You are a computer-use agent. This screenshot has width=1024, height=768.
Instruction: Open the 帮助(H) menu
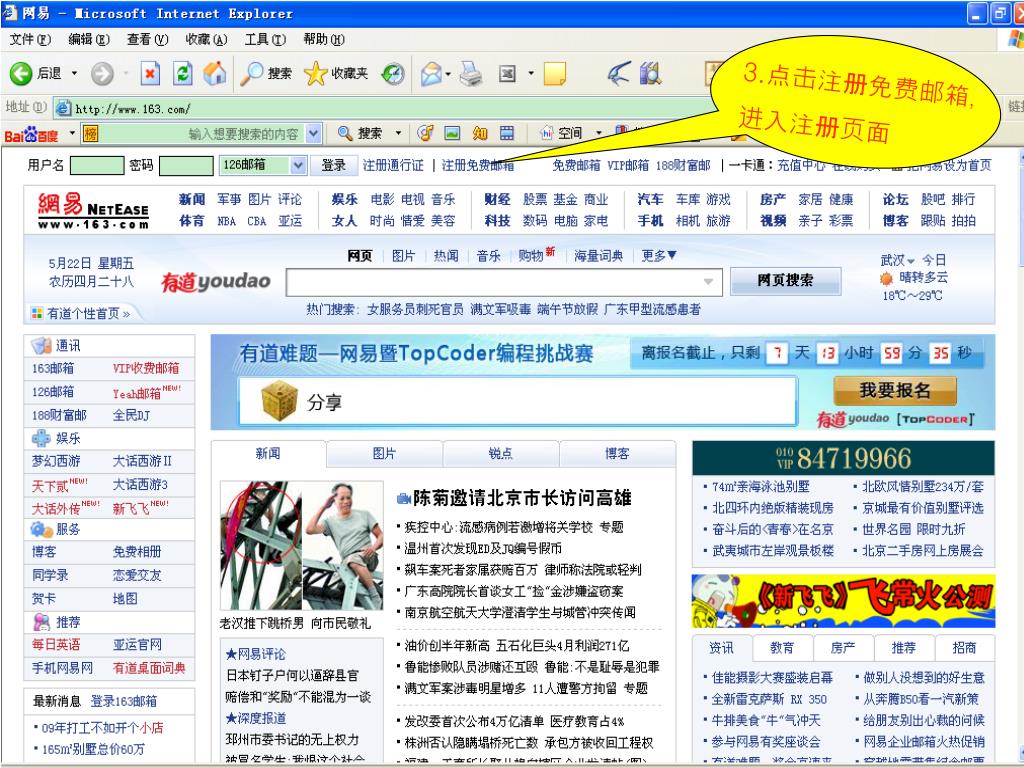tap(324, 40)
